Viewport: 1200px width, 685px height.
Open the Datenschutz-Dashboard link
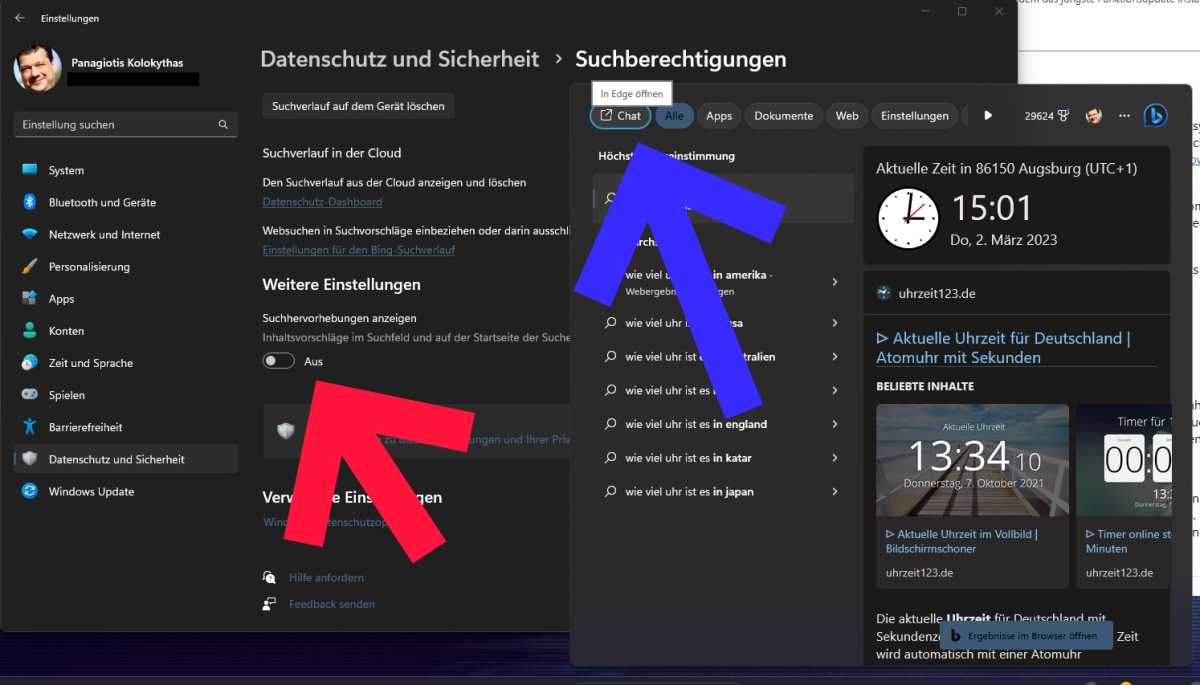(322, 201)
